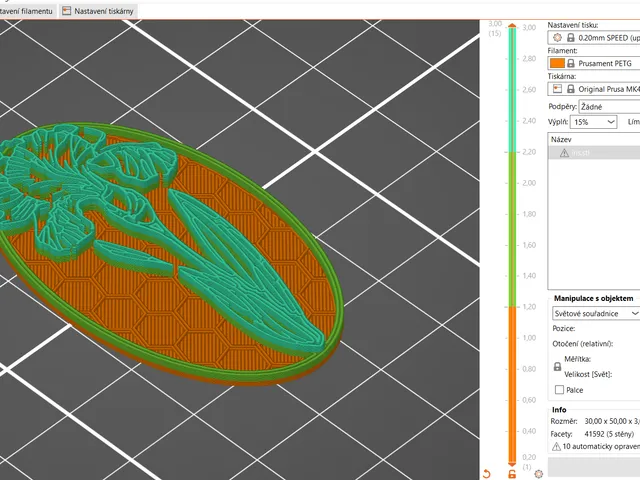
Task: Click the bottom thumb of layer slider
Action: 512,464
